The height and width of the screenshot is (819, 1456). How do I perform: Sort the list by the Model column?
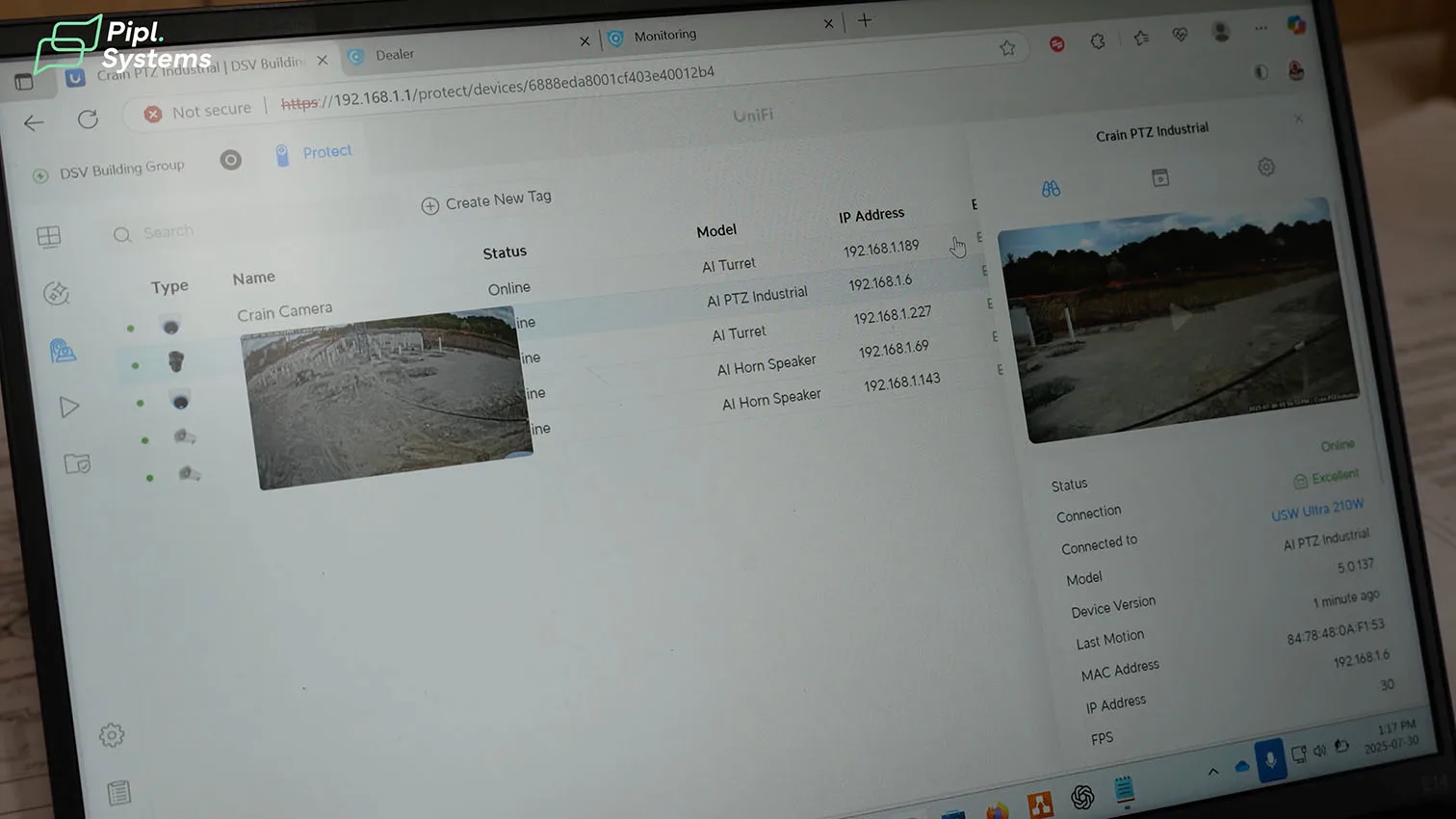[x=716, y=230]
